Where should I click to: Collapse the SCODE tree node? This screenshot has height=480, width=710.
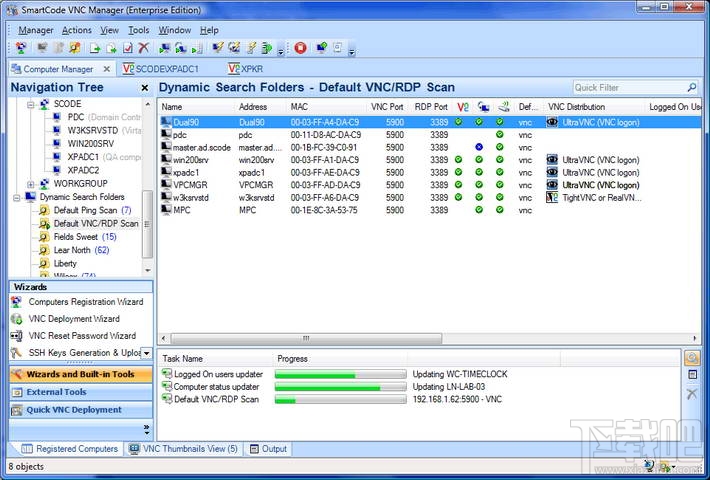pyautogui.click(x=30, y=105)
